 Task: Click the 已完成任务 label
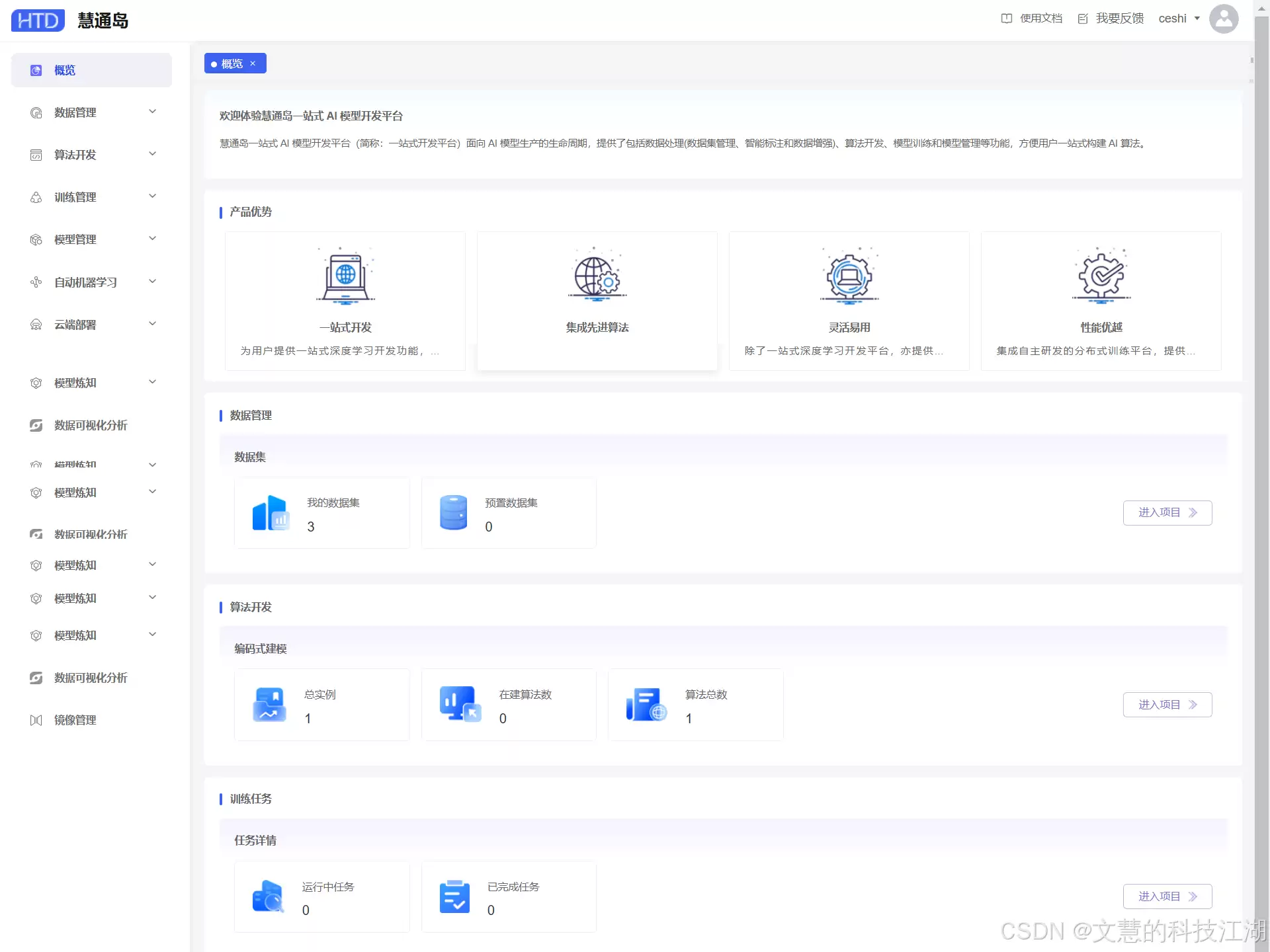[513, 887]
